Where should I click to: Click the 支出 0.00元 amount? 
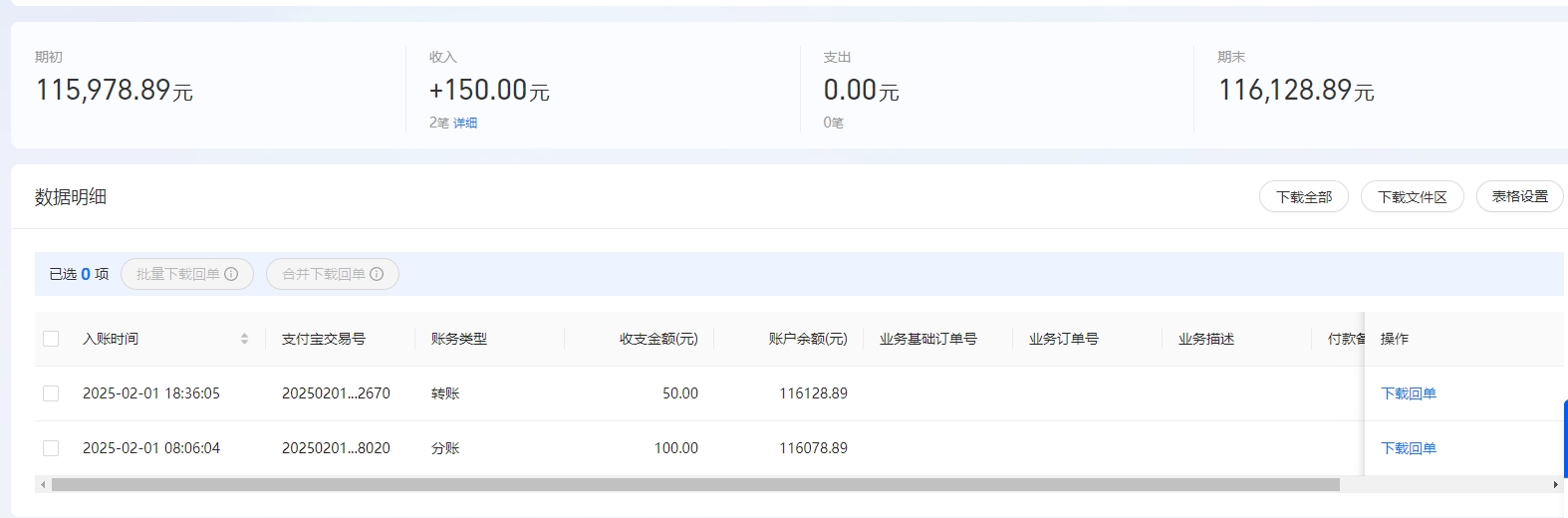coord(861,90)
